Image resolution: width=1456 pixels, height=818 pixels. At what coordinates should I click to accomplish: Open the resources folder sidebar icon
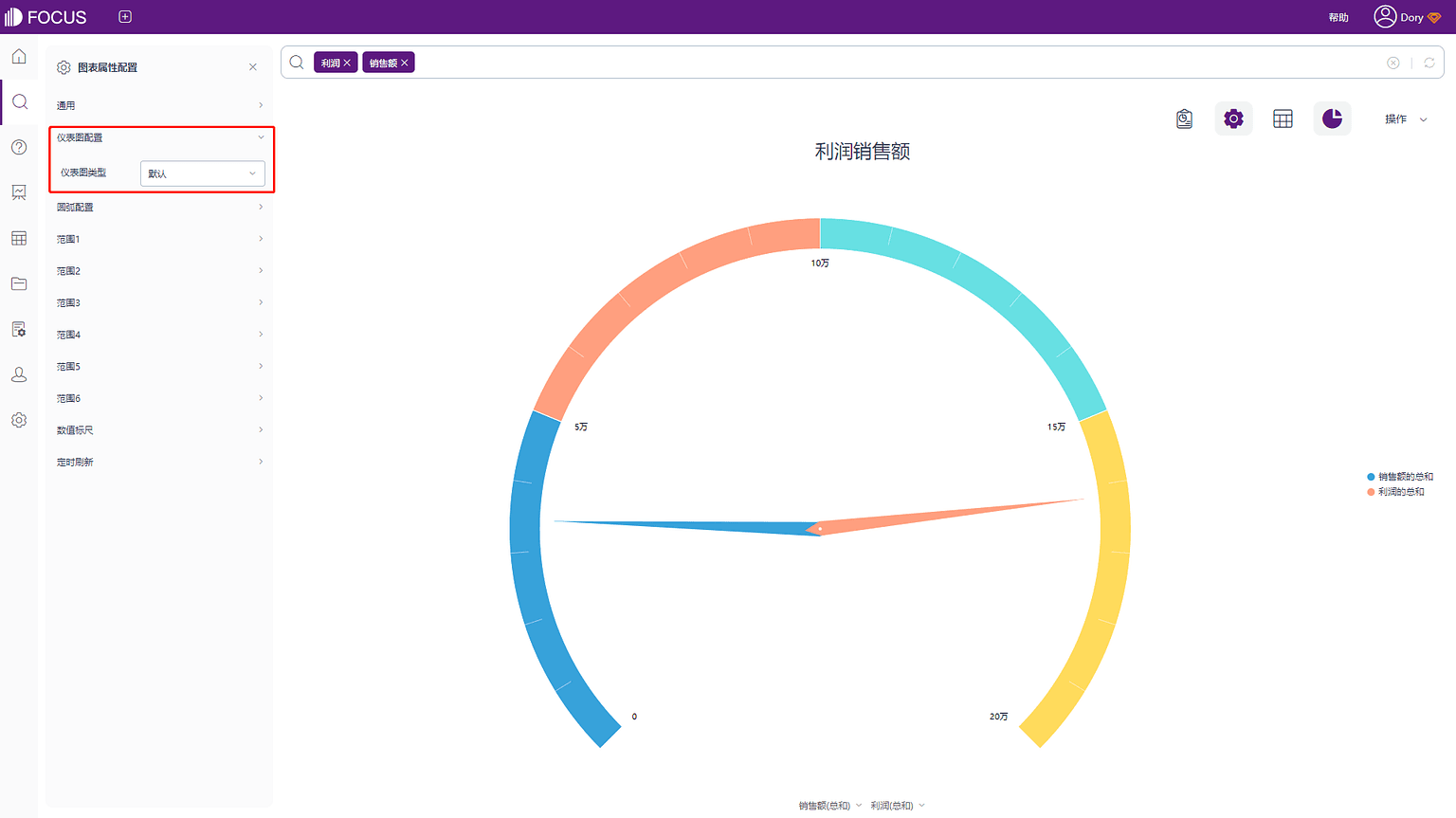(x=19, y=283)
